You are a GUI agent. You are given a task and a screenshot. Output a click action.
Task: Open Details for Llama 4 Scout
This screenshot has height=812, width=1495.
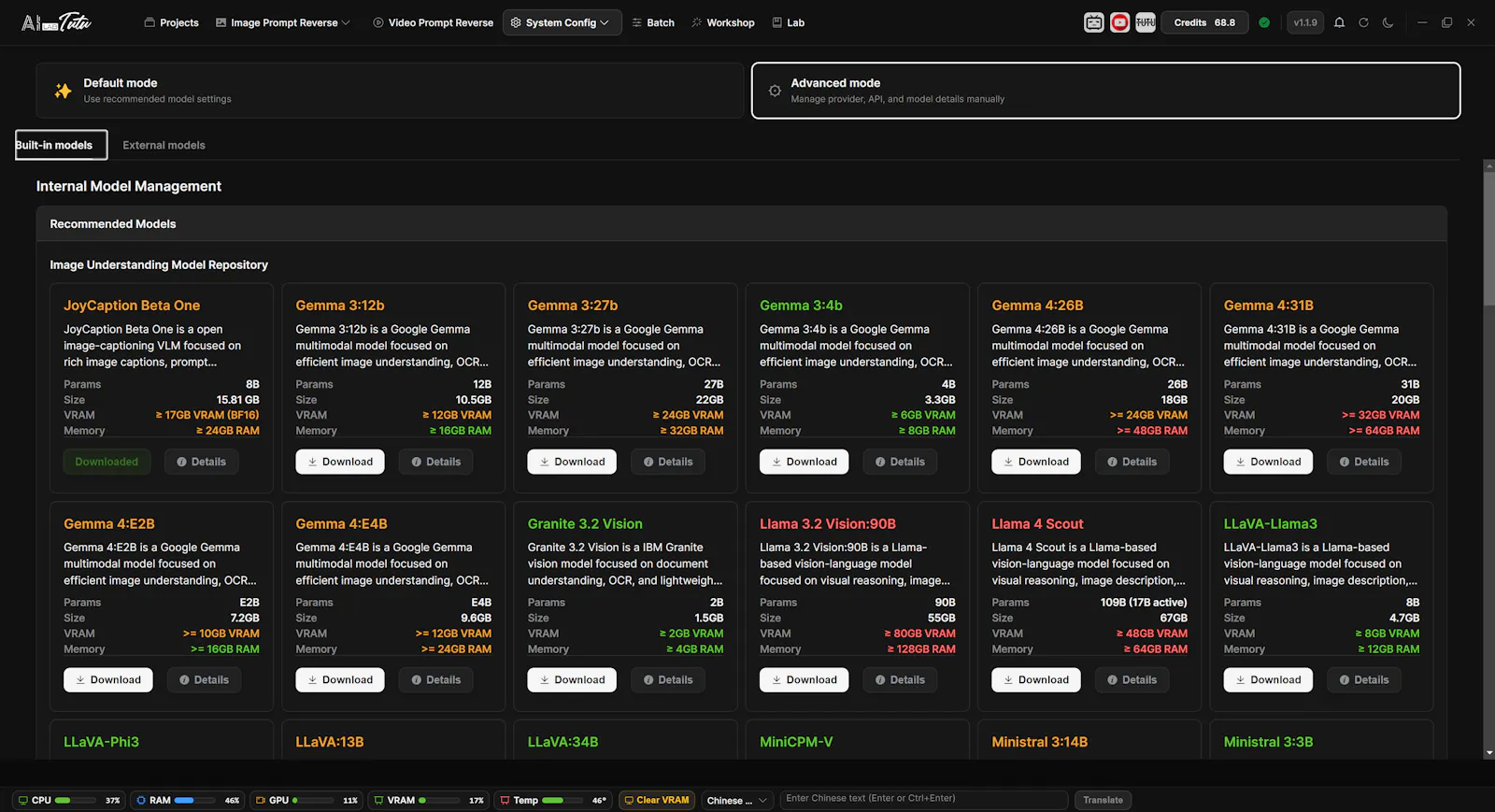tap(1132, 680)
